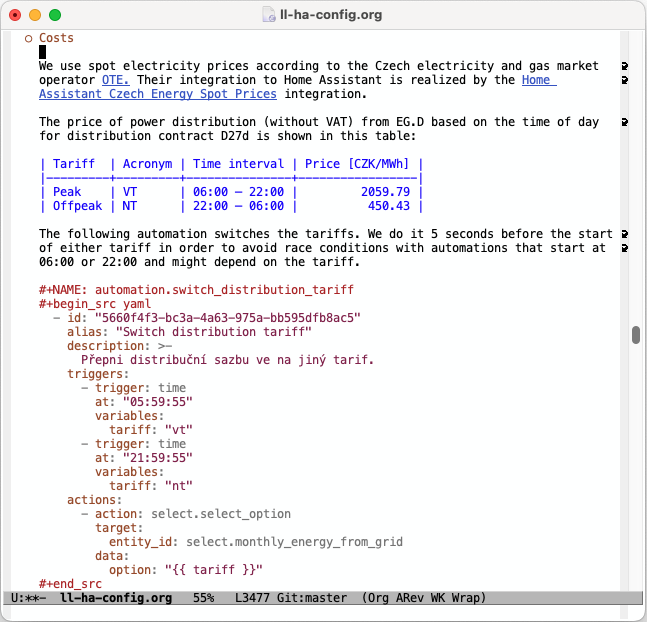
Task: Click the scrollbar thumb on right edge
Action: [x=636, y=335]
